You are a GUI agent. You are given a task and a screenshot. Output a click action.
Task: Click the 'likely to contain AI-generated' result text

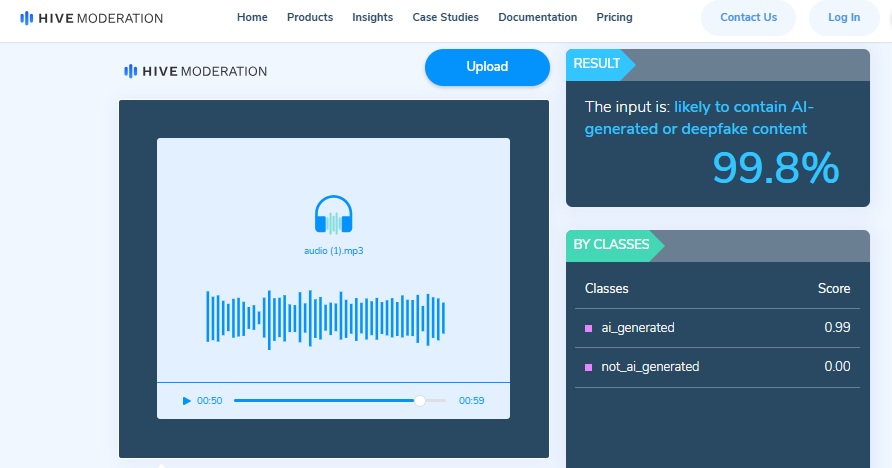pos(699,118)
